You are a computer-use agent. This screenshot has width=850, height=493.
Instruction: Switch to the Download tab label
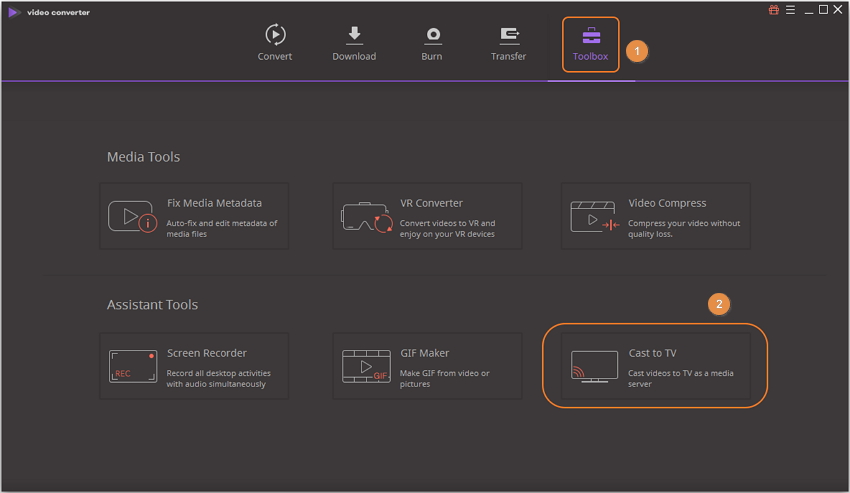354,56
